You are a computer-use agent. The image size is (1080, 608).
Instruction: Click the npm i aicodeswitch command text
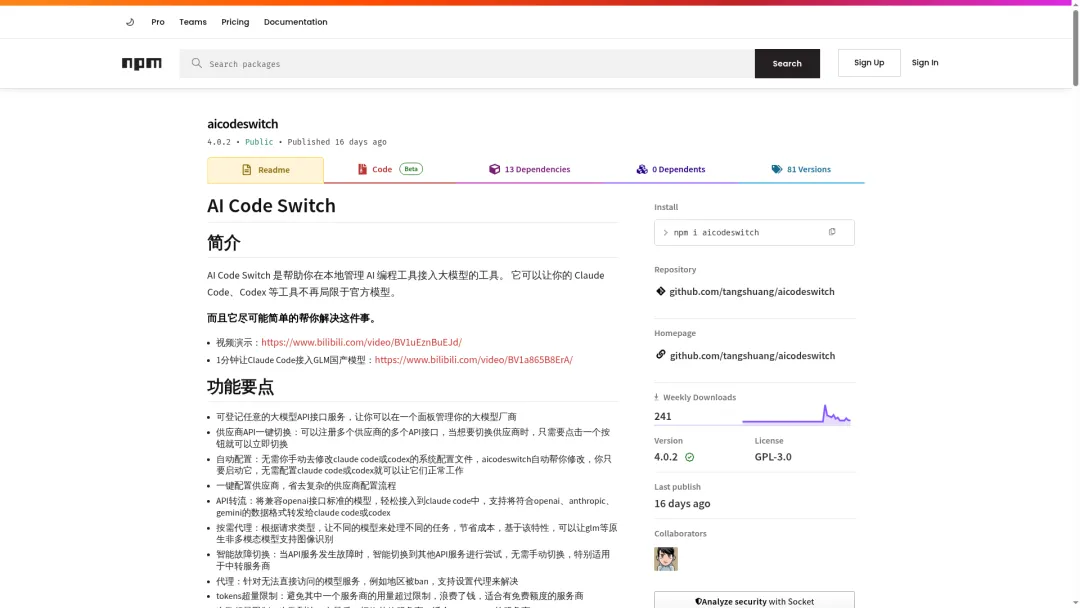point(716,233)
